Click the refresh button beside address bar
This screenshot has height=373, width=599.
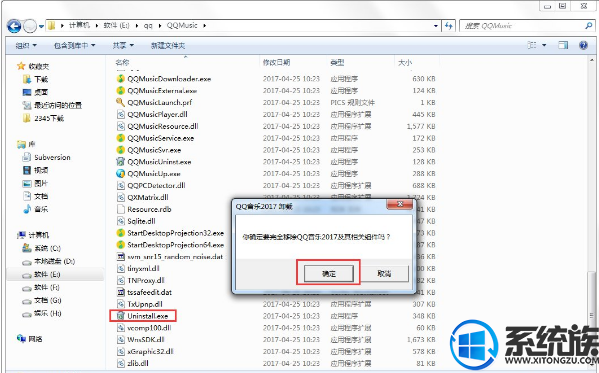(448, 26)
